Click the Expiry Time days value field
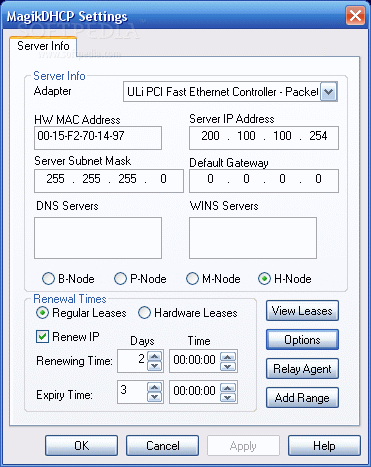Screen dimensions: 371x467 tap(133, 392)
